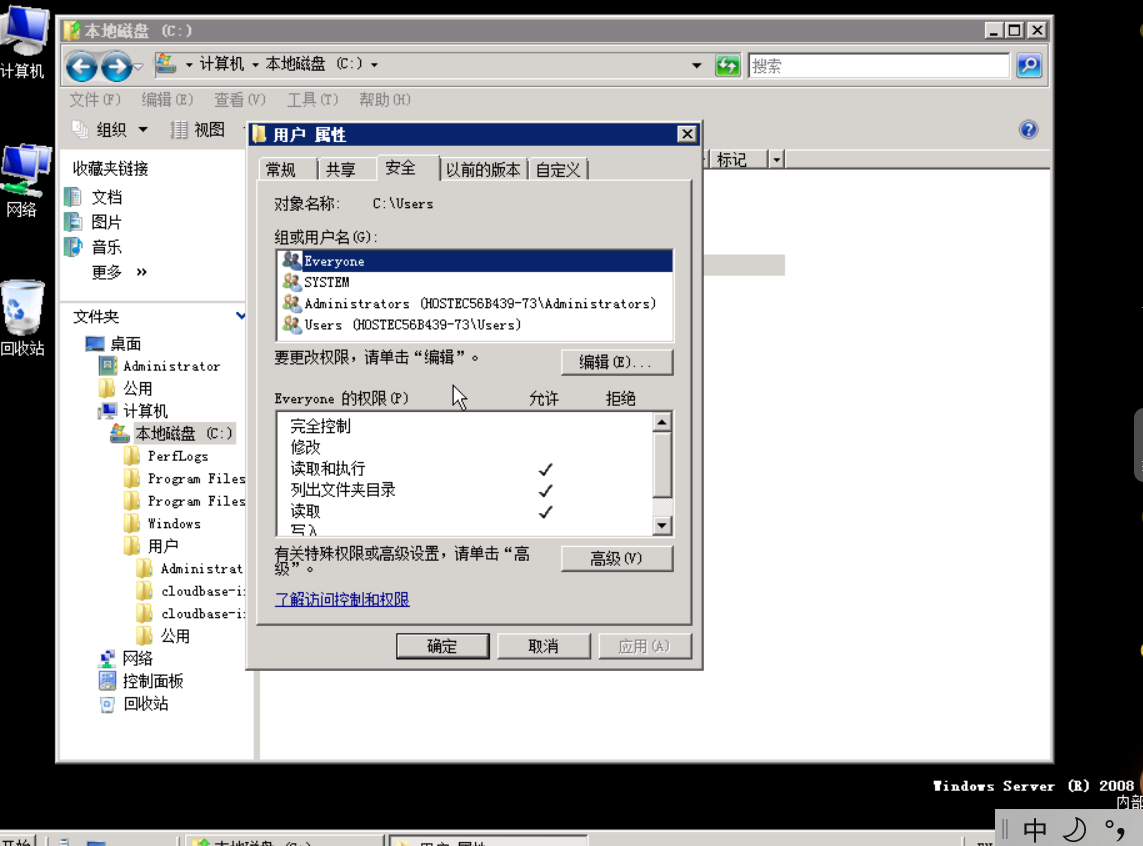Click the 编辑(E)... permissions button
Viewport: 1143px width, 846px height.
(616, 362)
